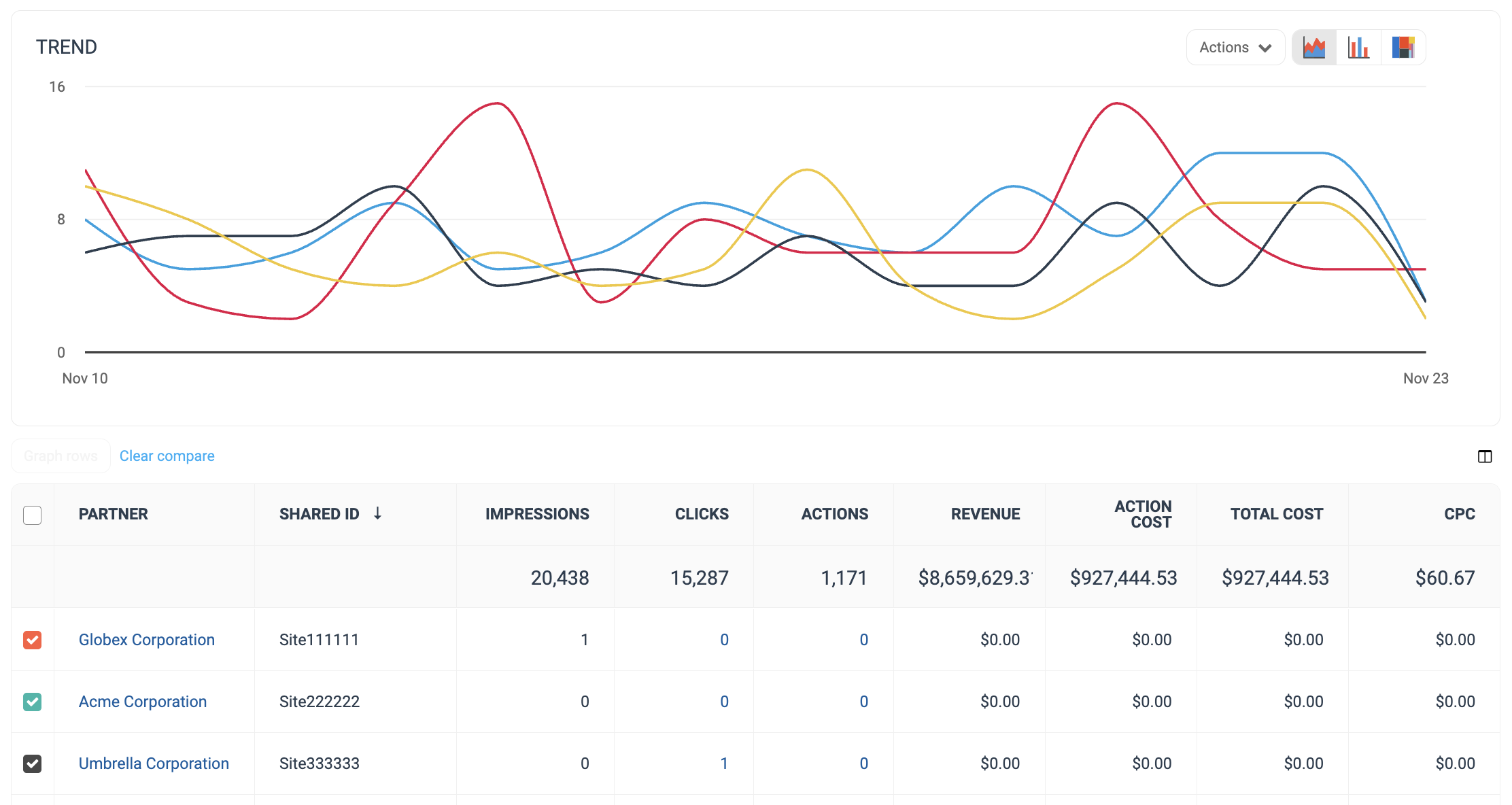Click total CPC value $60.67
The height and width of the screenshot is (805, 1512).
pyautogui.click(x=1445, y=578)
